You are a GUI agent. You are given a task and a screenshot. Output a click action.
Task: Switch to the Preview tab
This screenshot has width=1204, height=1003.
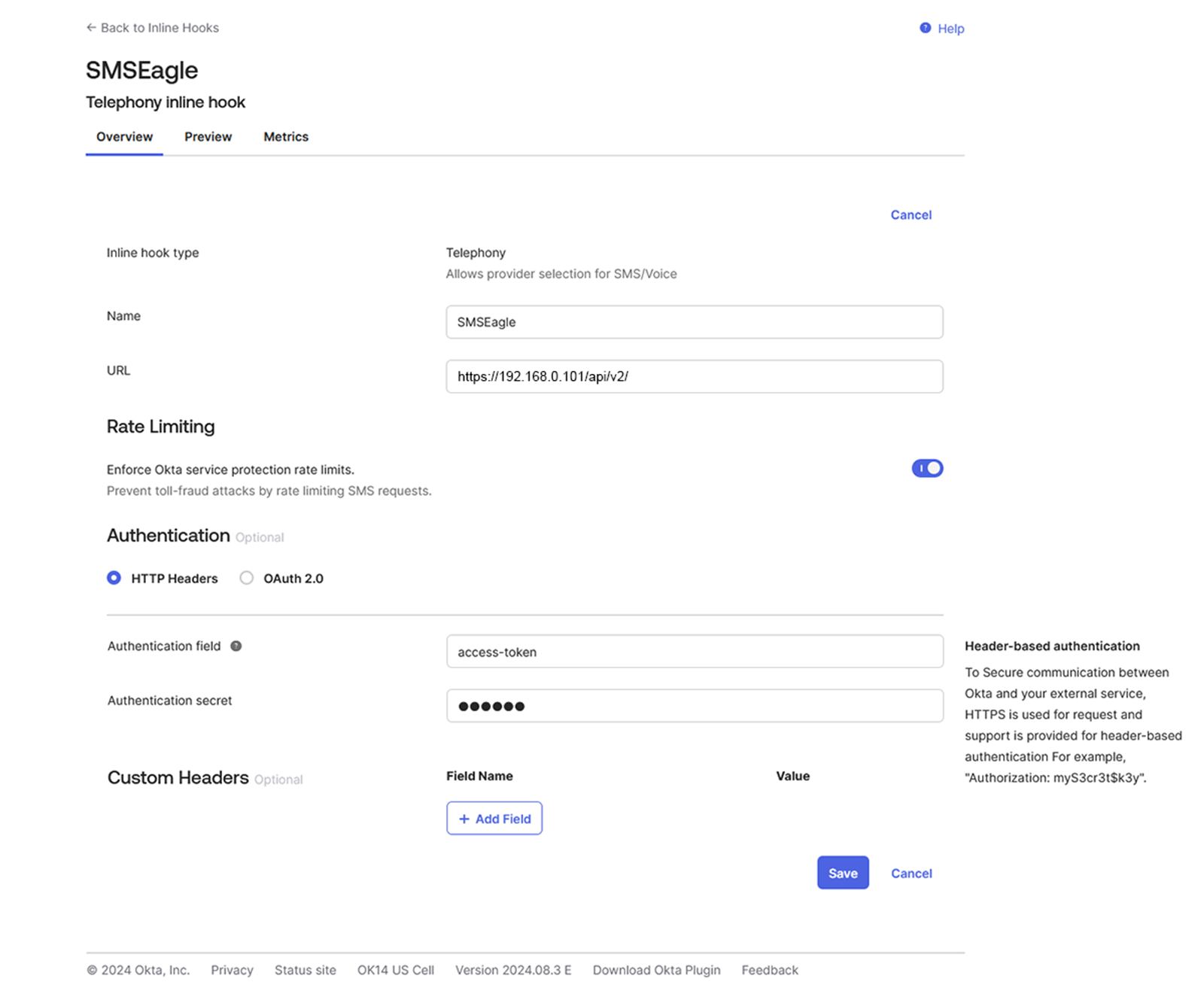click(208, 137)
